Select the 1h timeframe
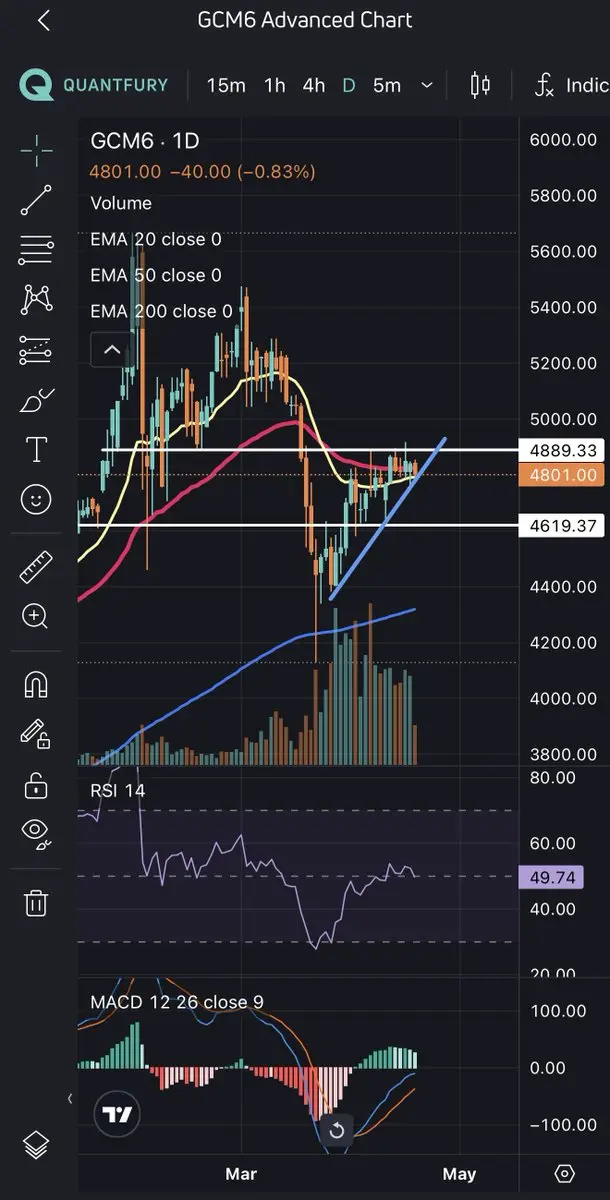Screen dimensions: 610x1200 coord(275,85)
